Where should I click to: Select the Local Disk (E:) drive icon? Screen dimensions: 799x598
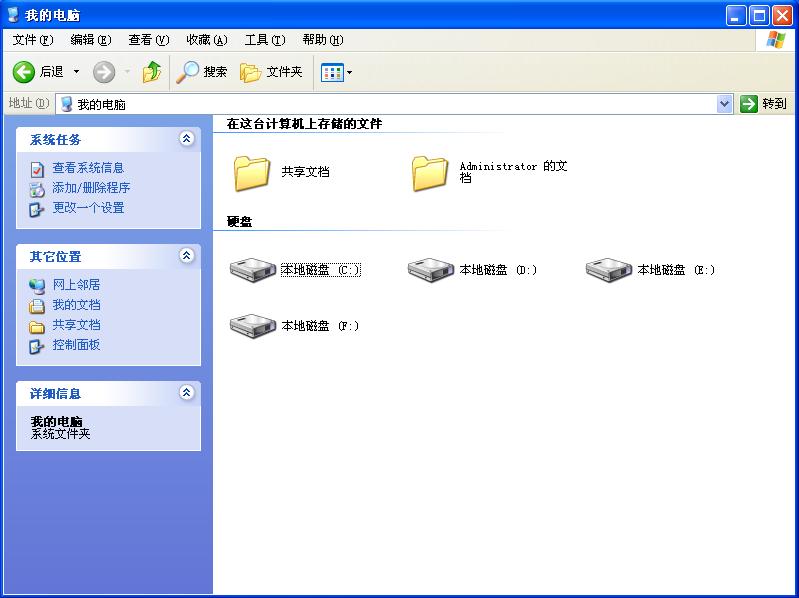pos(609,269)
